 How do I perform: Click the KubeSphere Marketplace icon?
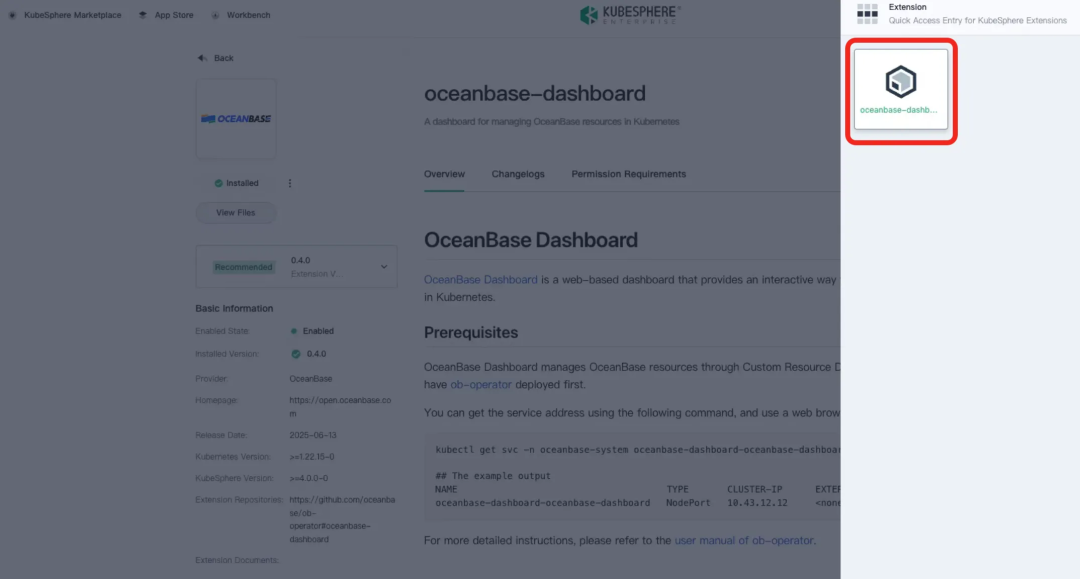coord(12,15)
